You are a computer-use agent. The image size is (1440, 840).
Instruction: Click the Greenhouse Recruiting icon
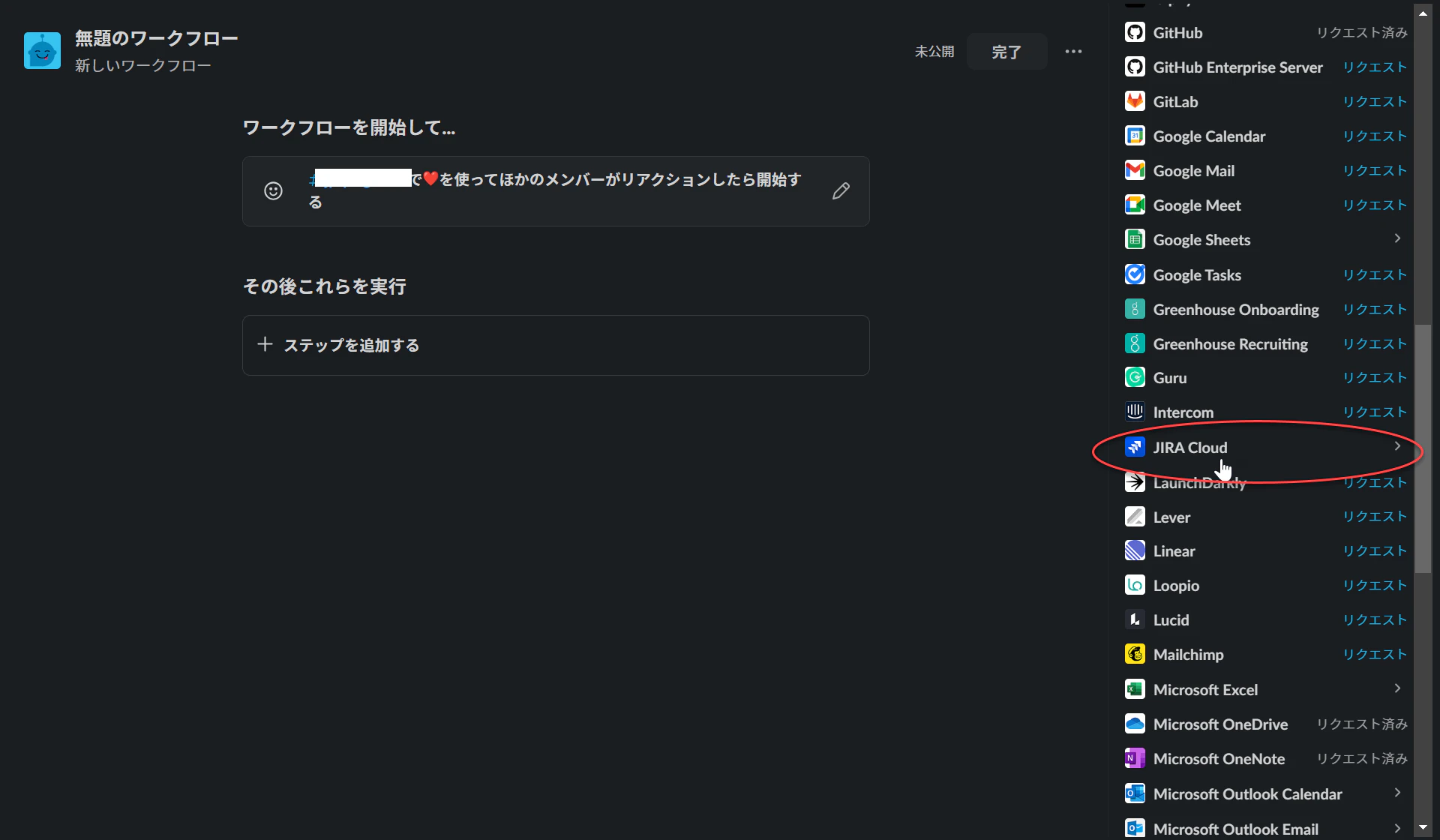click(1135, 343)
